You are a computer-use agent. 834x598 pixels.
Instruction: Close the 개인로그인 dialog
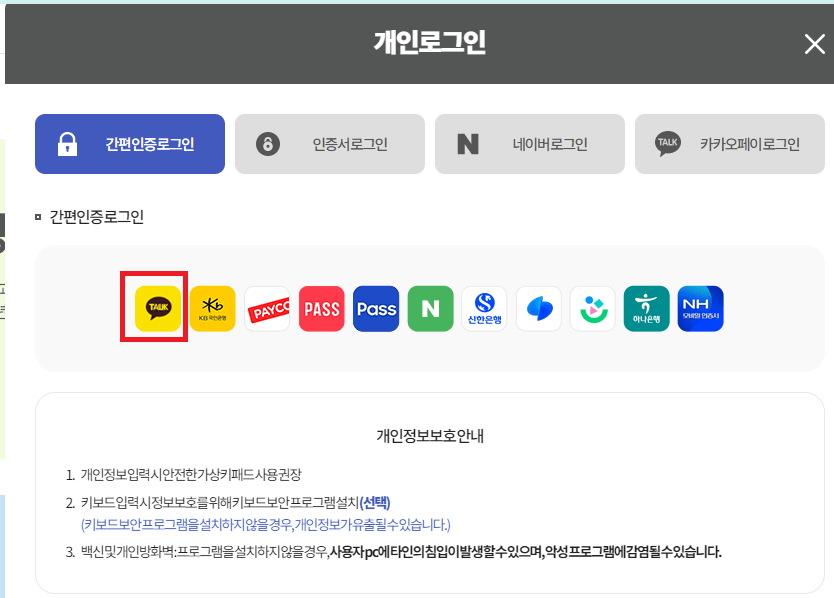point(814,44)
